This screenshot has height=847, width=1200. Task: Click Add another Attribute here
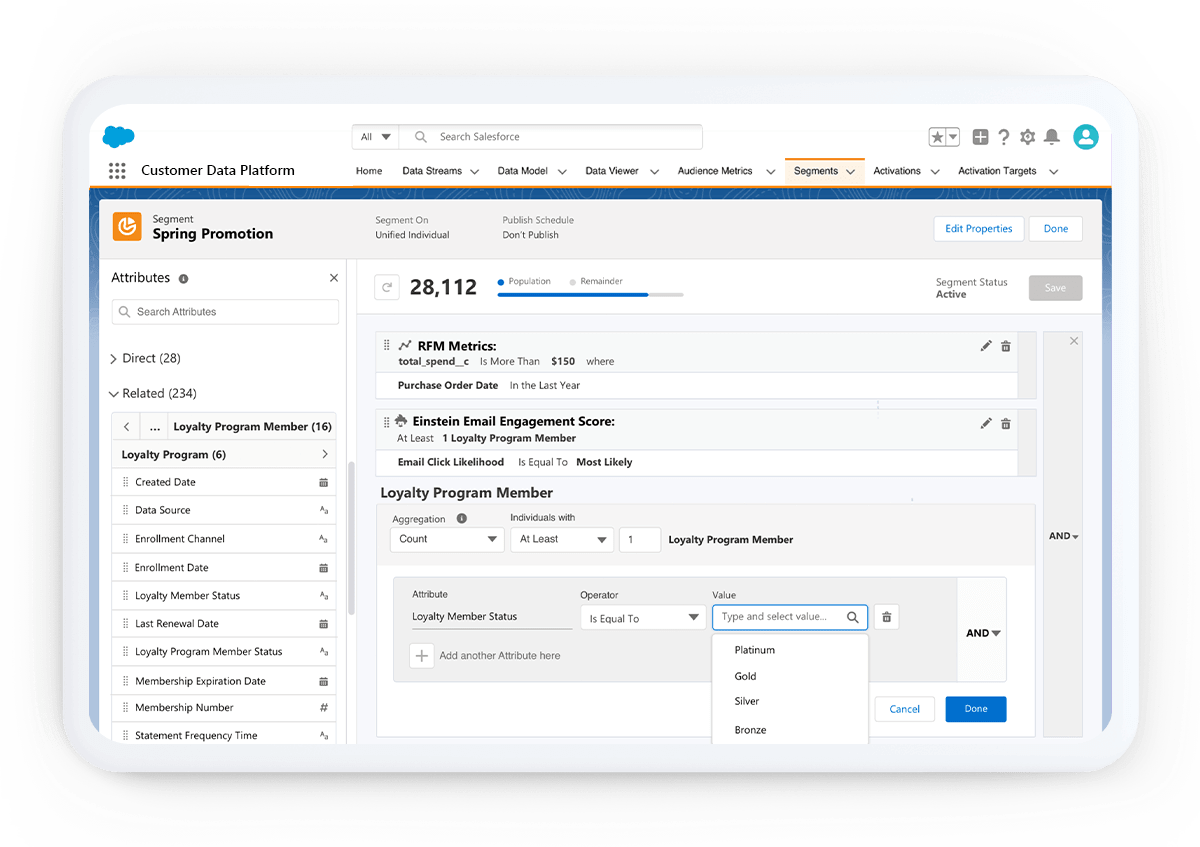coord(499,656)
